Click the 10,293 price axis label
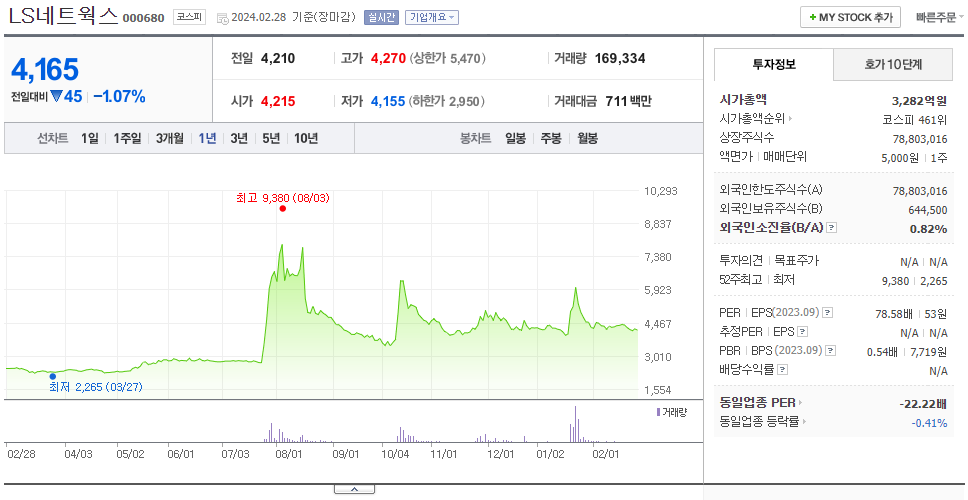The image size is (968, 500). 661,191
